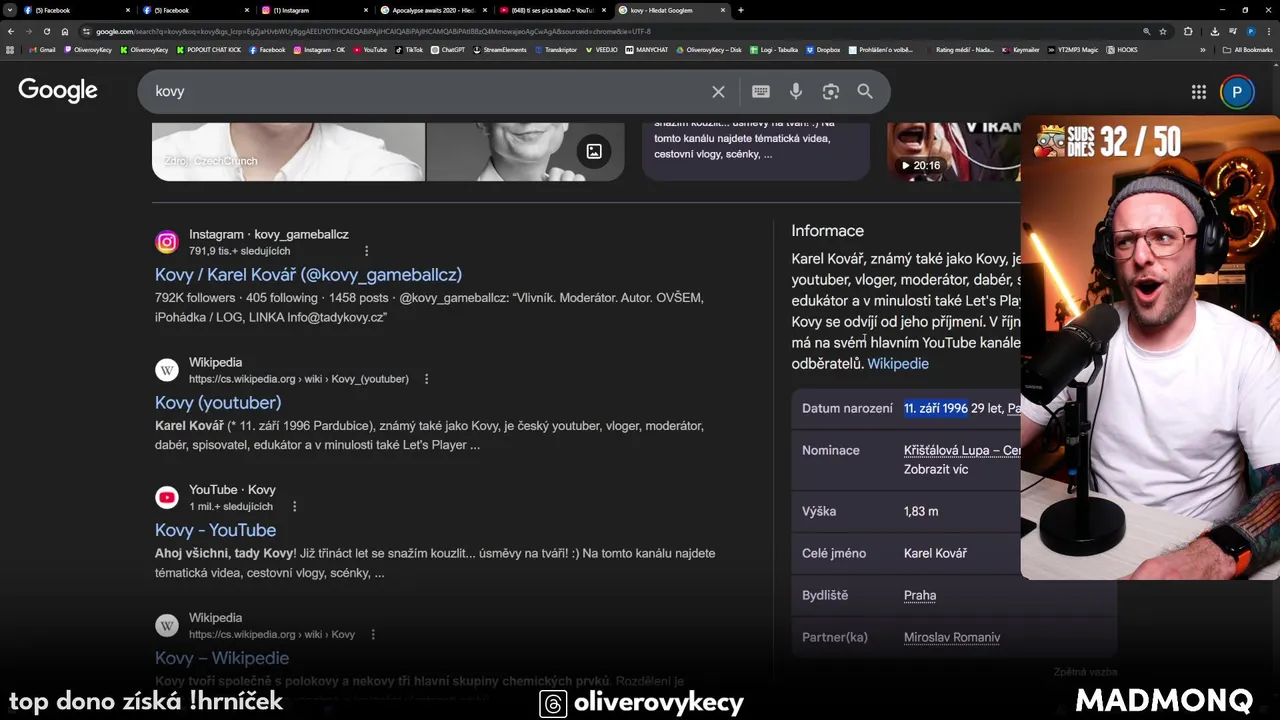Open Kovy / Karel Kovář Instagram result
The image size is (1280, 720).
click(x=308, y=274)
